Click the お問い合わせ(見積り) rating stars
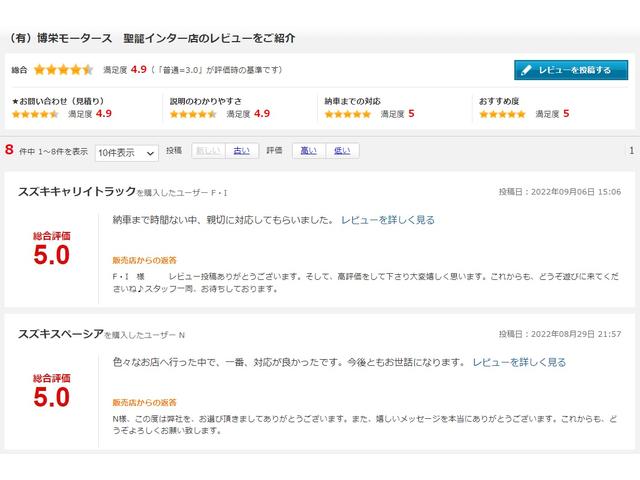The image size is (640, 480). (x=35, y=114)
